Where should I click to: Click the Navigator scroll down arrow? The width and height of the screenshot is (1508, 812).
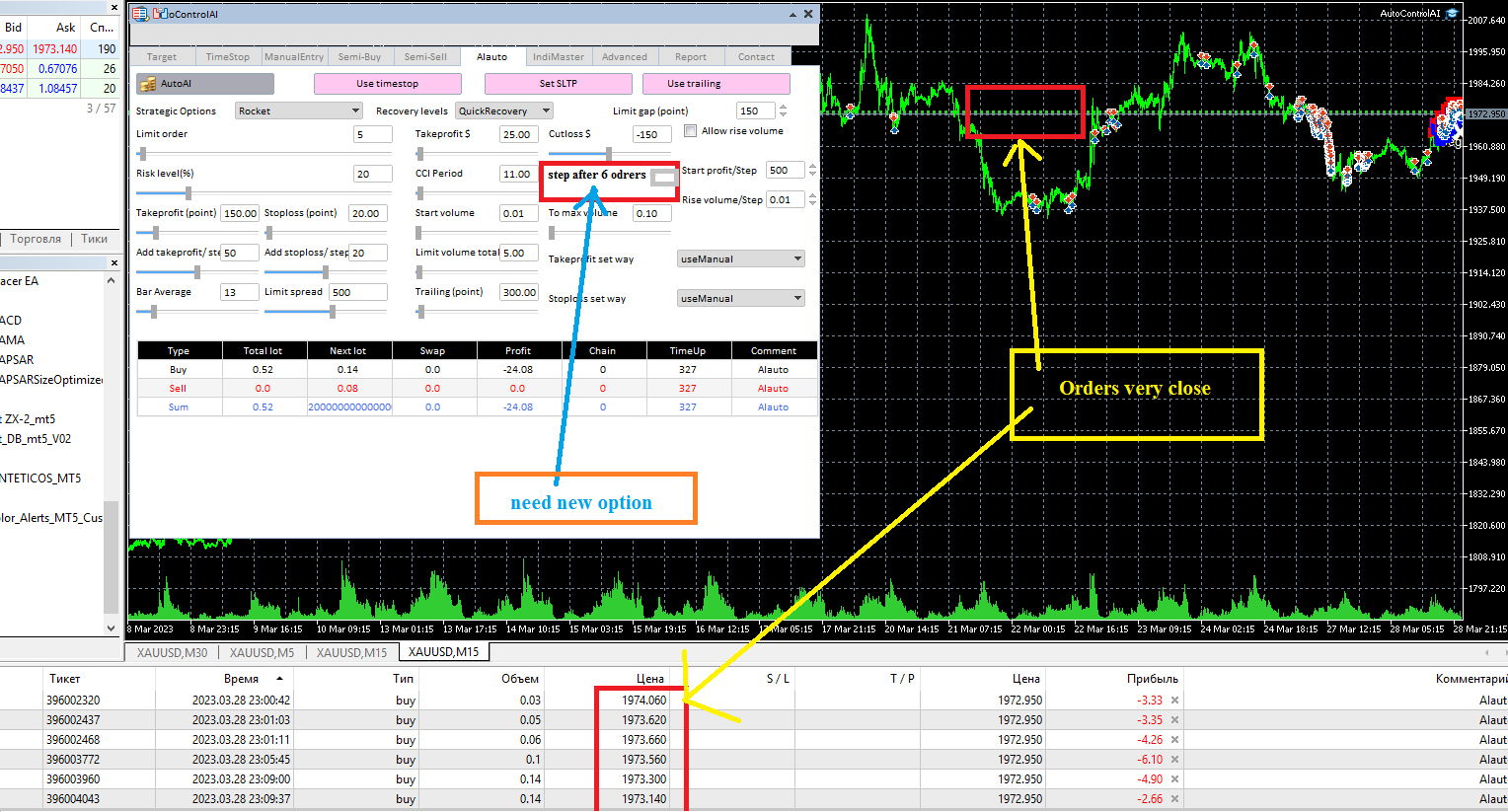coord(111,627)
